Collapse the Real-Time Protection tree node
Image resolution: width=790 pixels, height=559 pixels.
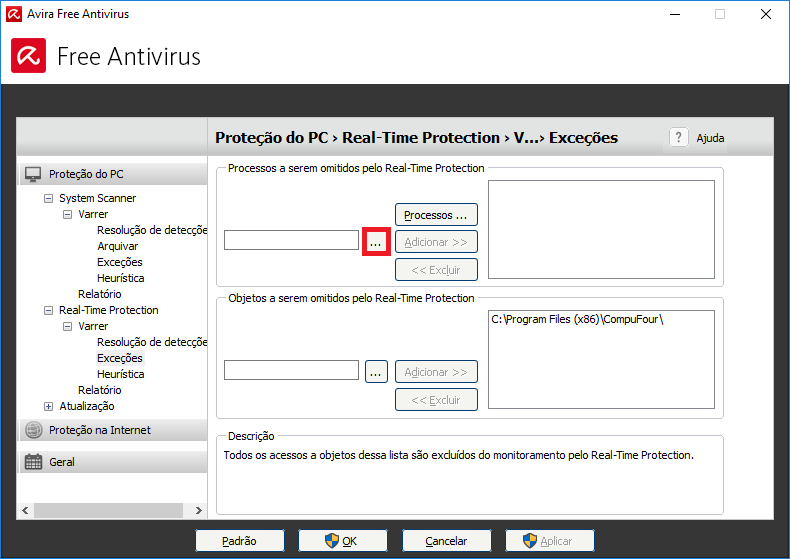click(48, 310)
